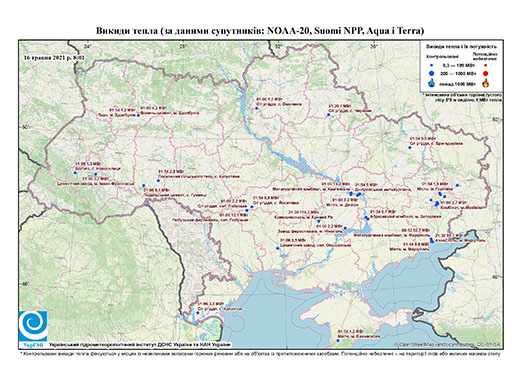Click the small red dot legend symbol
520x368 pixels.
485,65
